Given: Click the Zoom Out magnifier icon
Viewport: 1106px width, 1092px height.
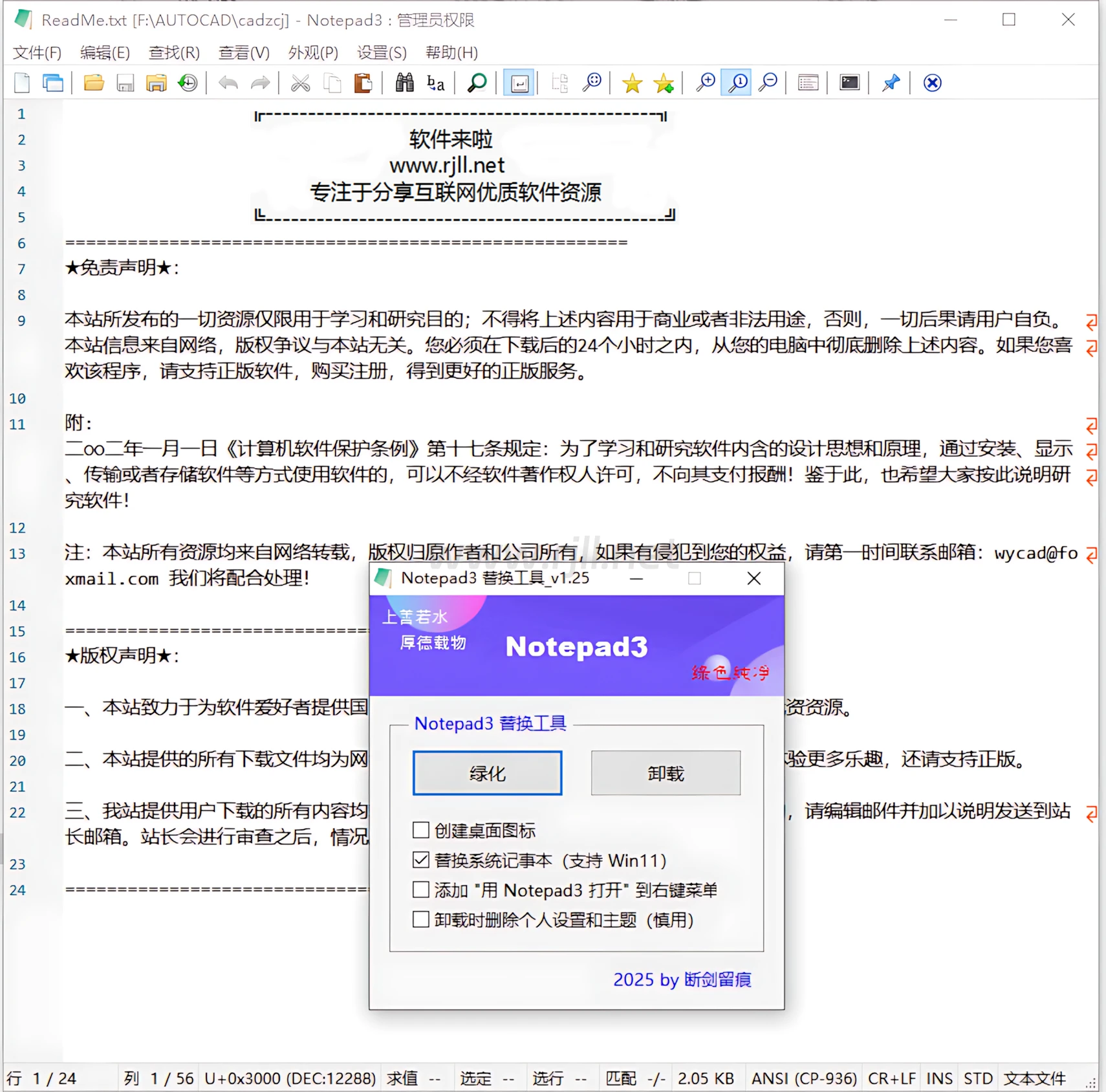Looking at the screenshot, I should pyautogui.click(x=768, y=83).
